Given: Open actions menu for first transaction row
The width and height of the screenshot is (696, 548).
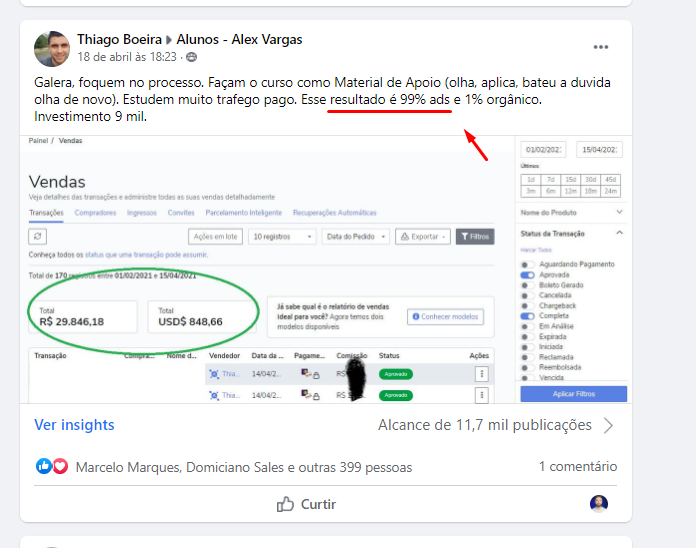Looking at the screenshot, I should (x=481, y=373).
